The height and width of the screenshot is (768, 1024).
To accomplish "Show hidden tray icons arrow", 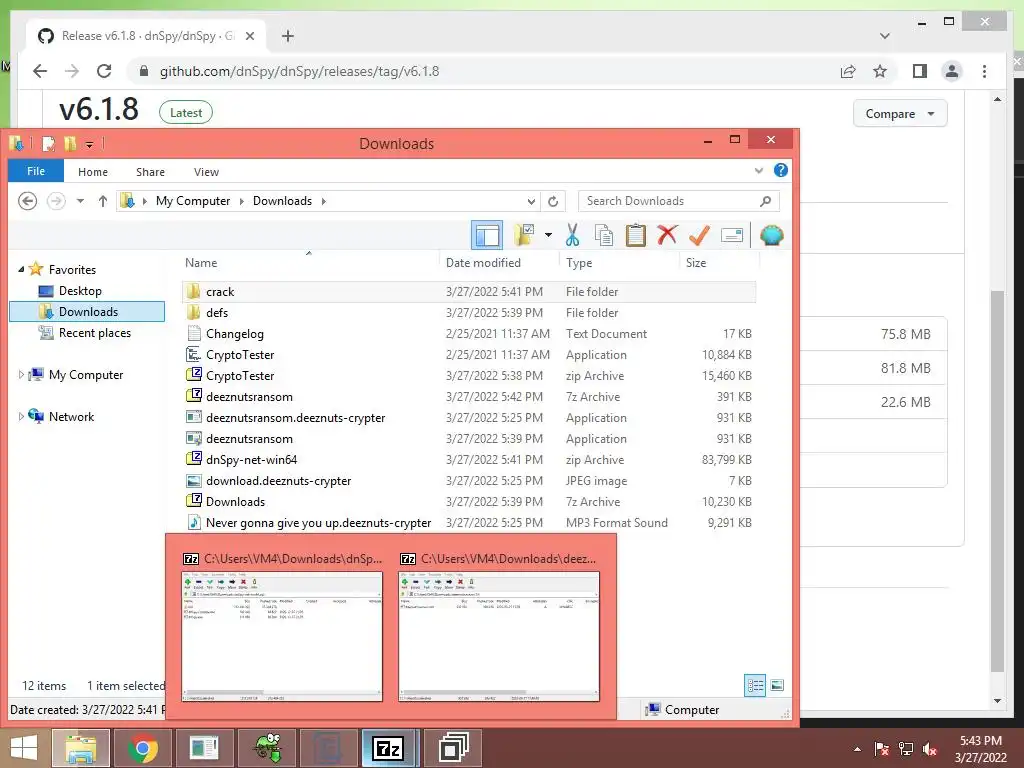I will pos(857,750).
